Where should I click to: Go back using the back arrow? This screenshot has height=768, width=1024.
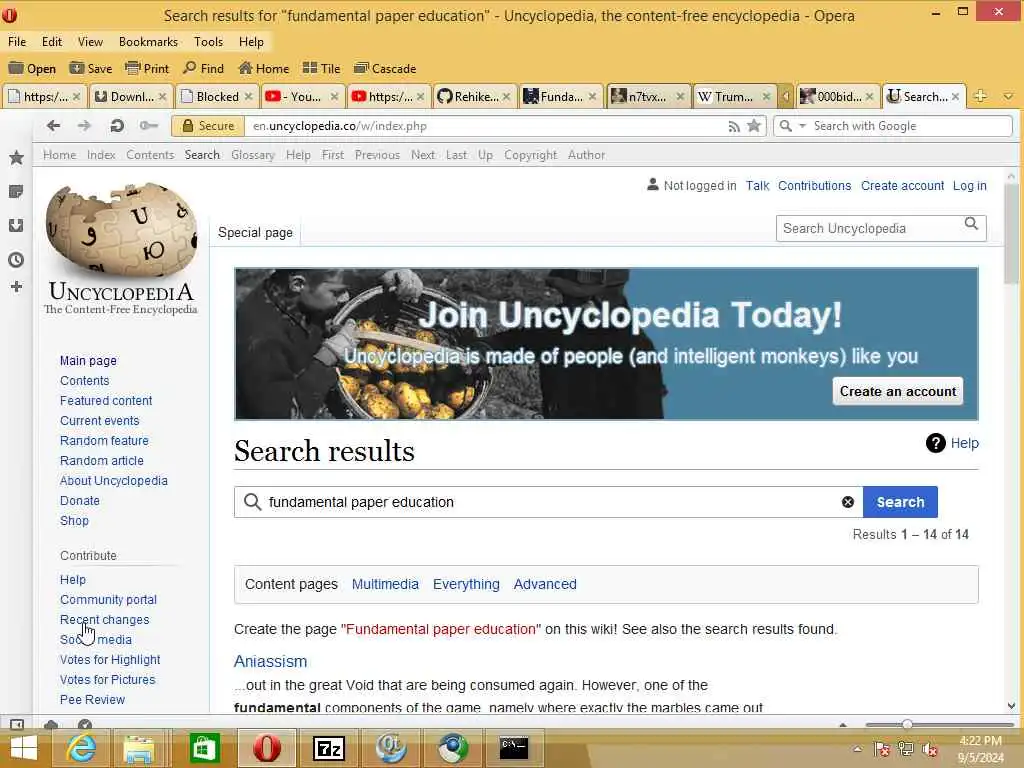click(54, 126)
